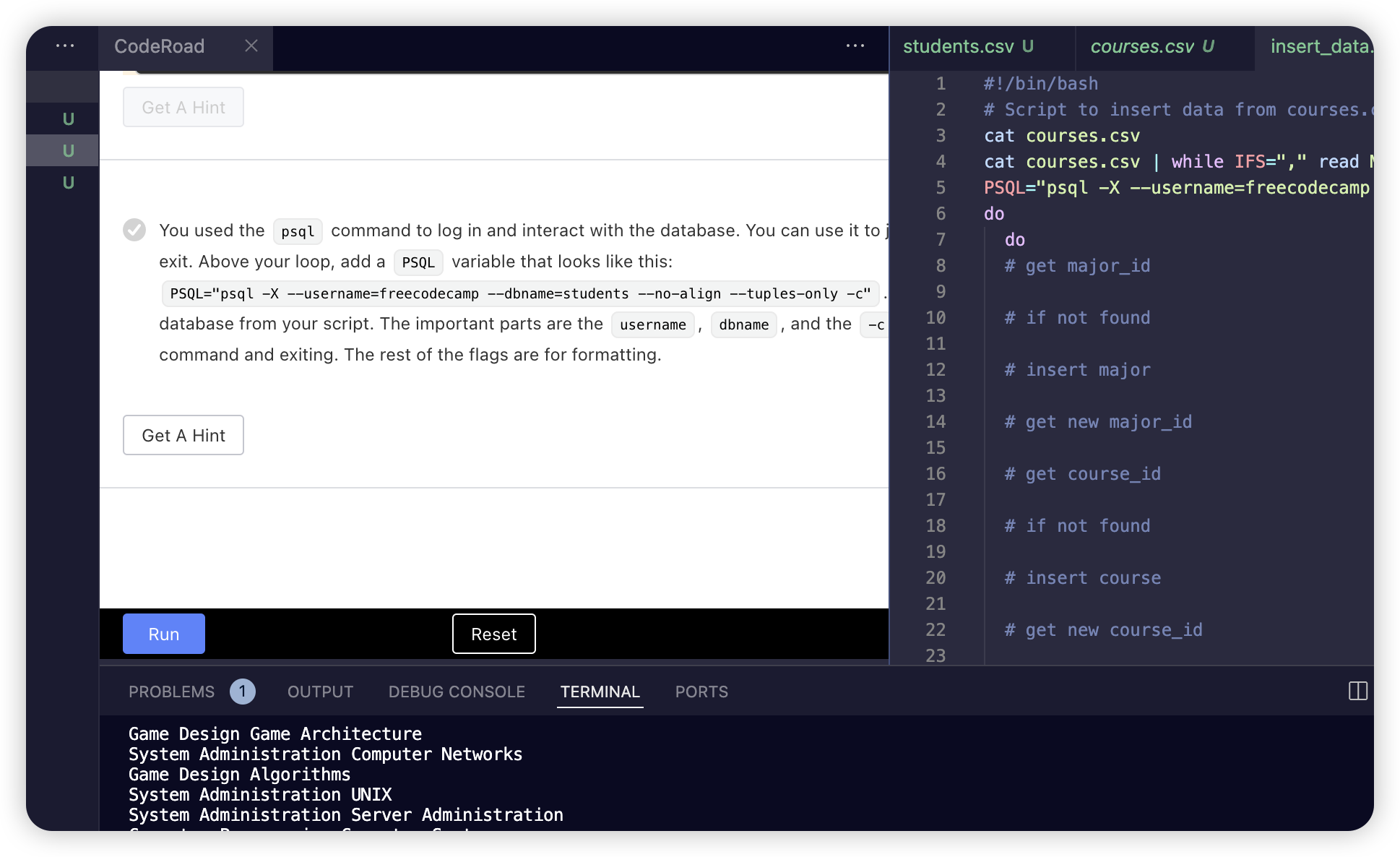Open the PORTS panel tab
This screenshot has width=1400, height=857.
(x=701, y=692)
